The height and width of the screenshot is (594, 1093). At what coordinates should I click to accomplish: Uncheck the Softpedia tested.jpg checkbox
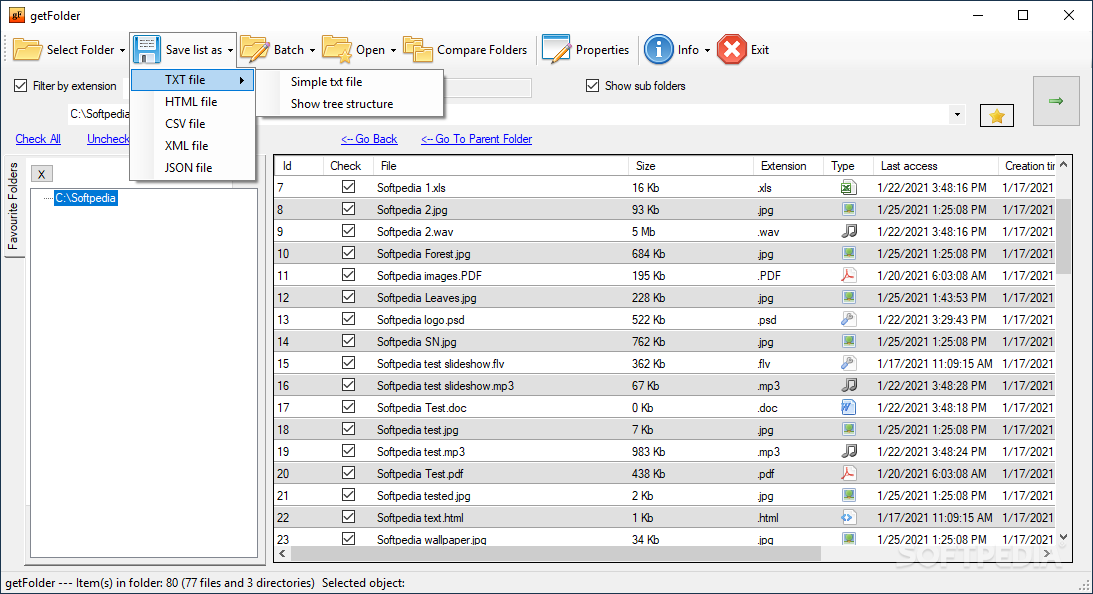click(x=349, y=495)
